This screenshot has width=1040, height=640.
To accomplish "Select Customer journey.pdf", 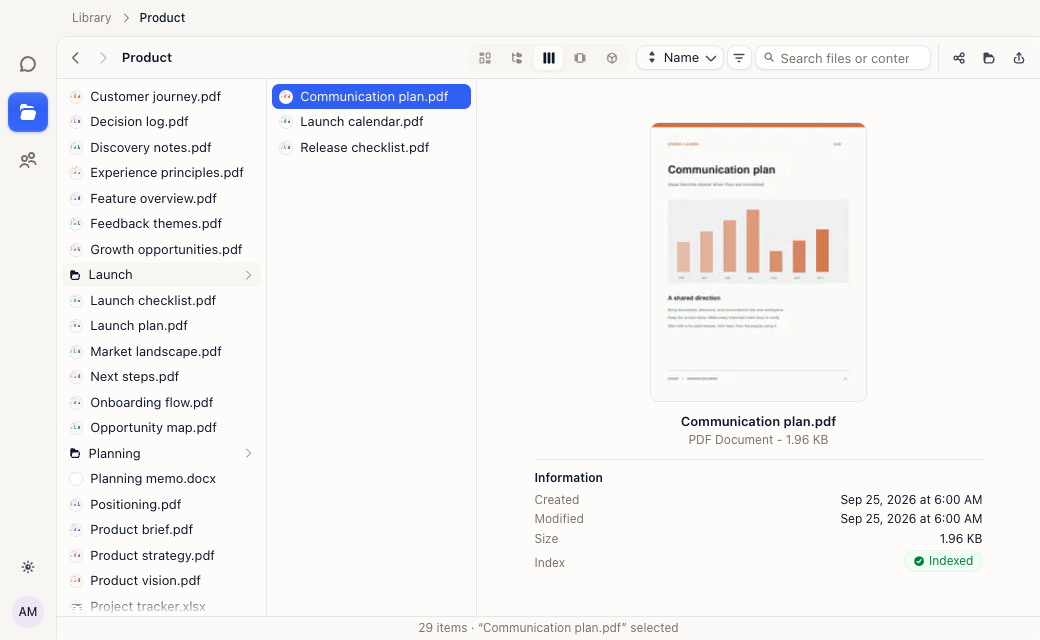I will pos(161,96).
